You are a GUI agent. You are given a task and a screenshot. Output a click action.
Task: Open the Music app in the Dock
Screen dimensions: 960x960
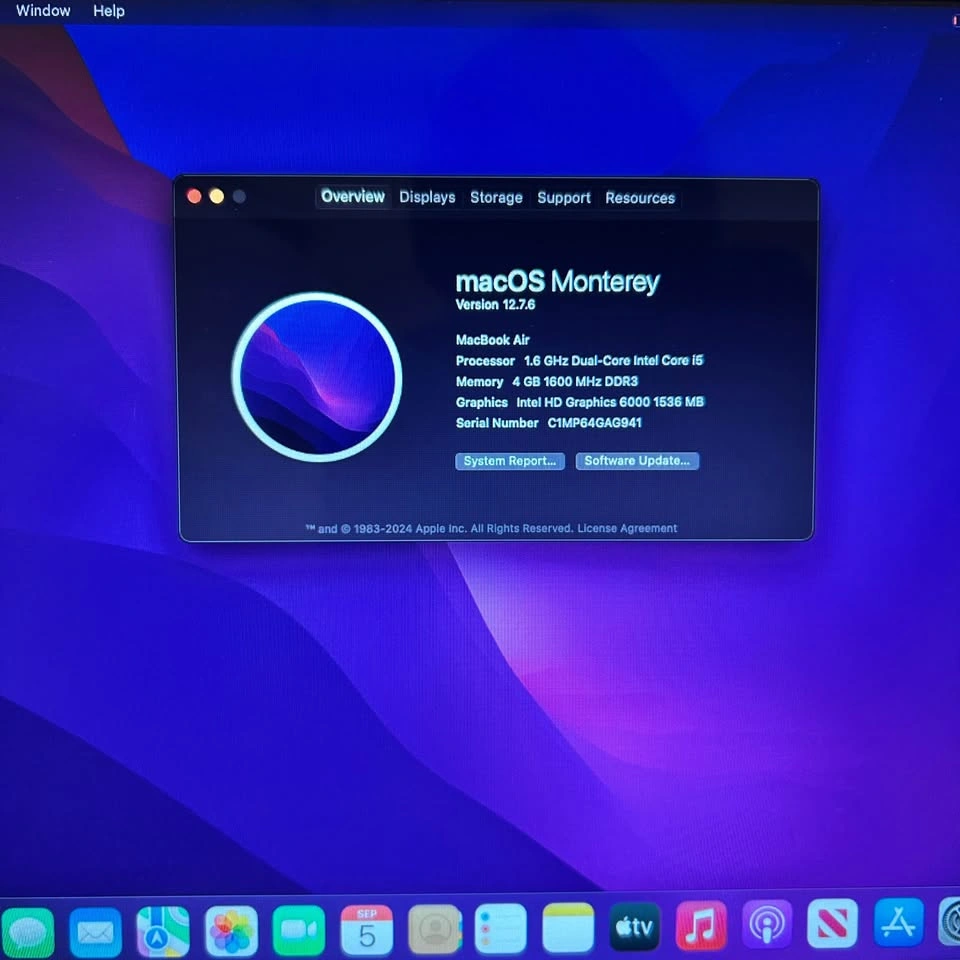(702, 926)
